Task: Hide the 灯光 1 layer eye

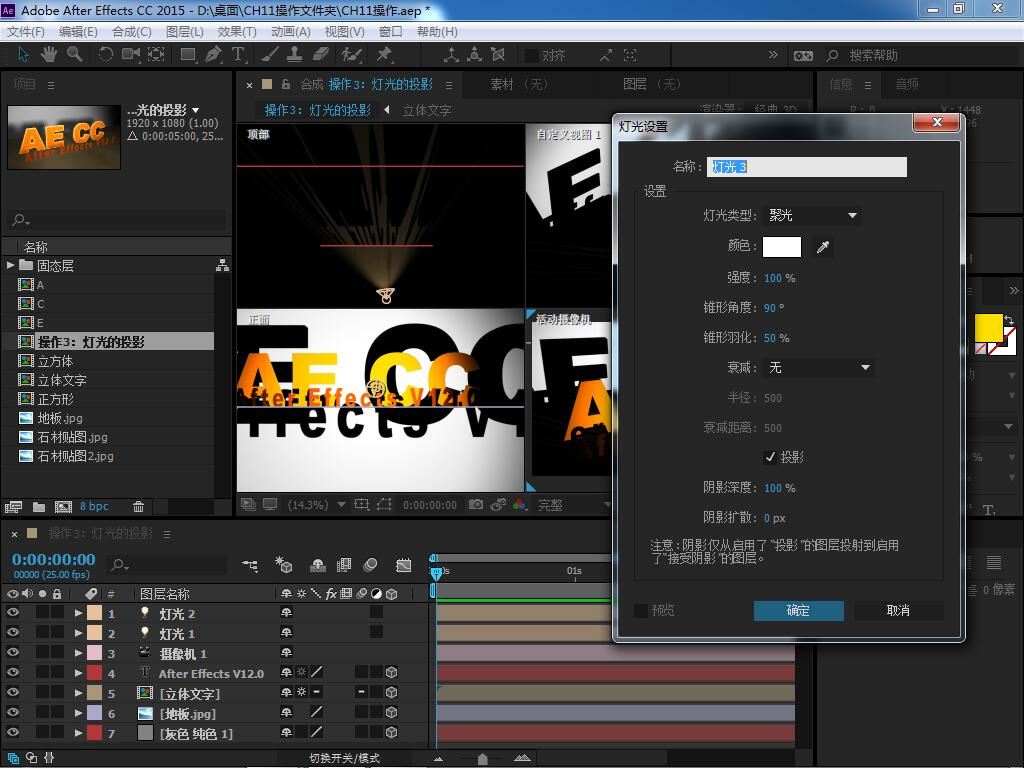Action: (x=12, y=632)
